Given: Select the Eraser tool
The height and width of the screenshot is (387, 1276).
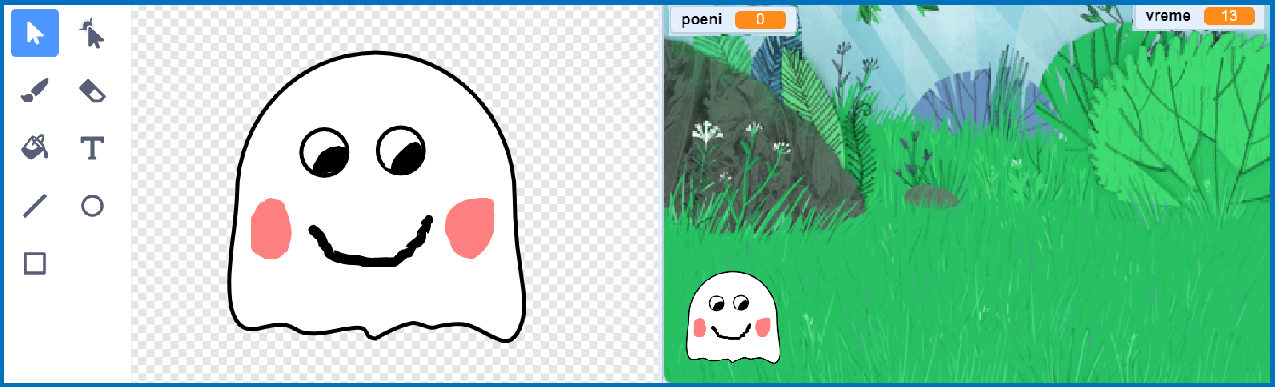Looking at the screenshot, I should click(92, 92).
